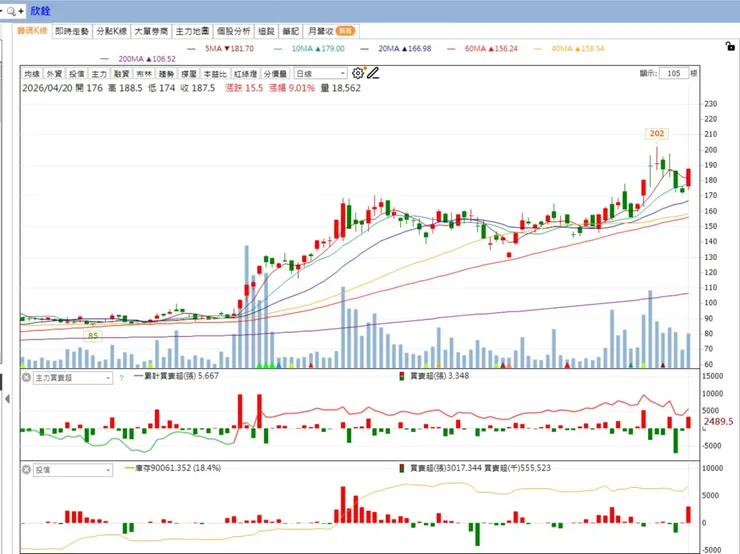The width and height of the screenshot is (740, 554).
Task: Select the pencil drawing tool icon
Action: (x=373, y=73)
